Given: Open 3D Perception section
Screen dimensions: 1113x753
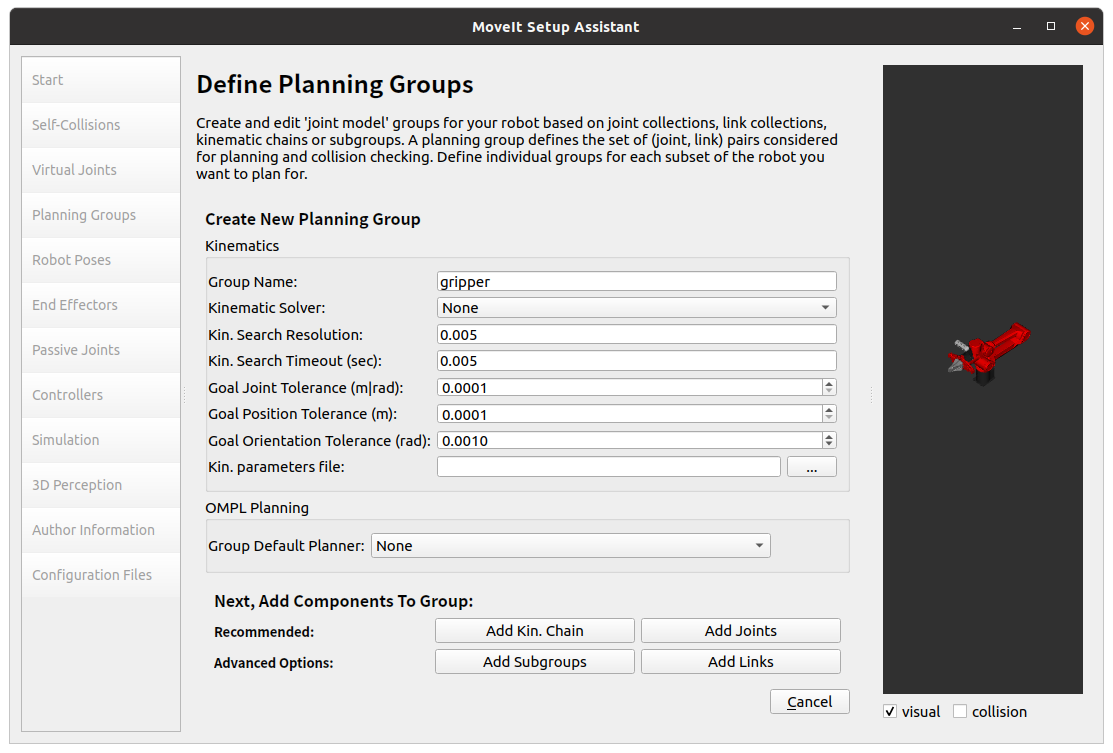Looking at the screenshot, I should pyautogui.click(x=101, y=485).
